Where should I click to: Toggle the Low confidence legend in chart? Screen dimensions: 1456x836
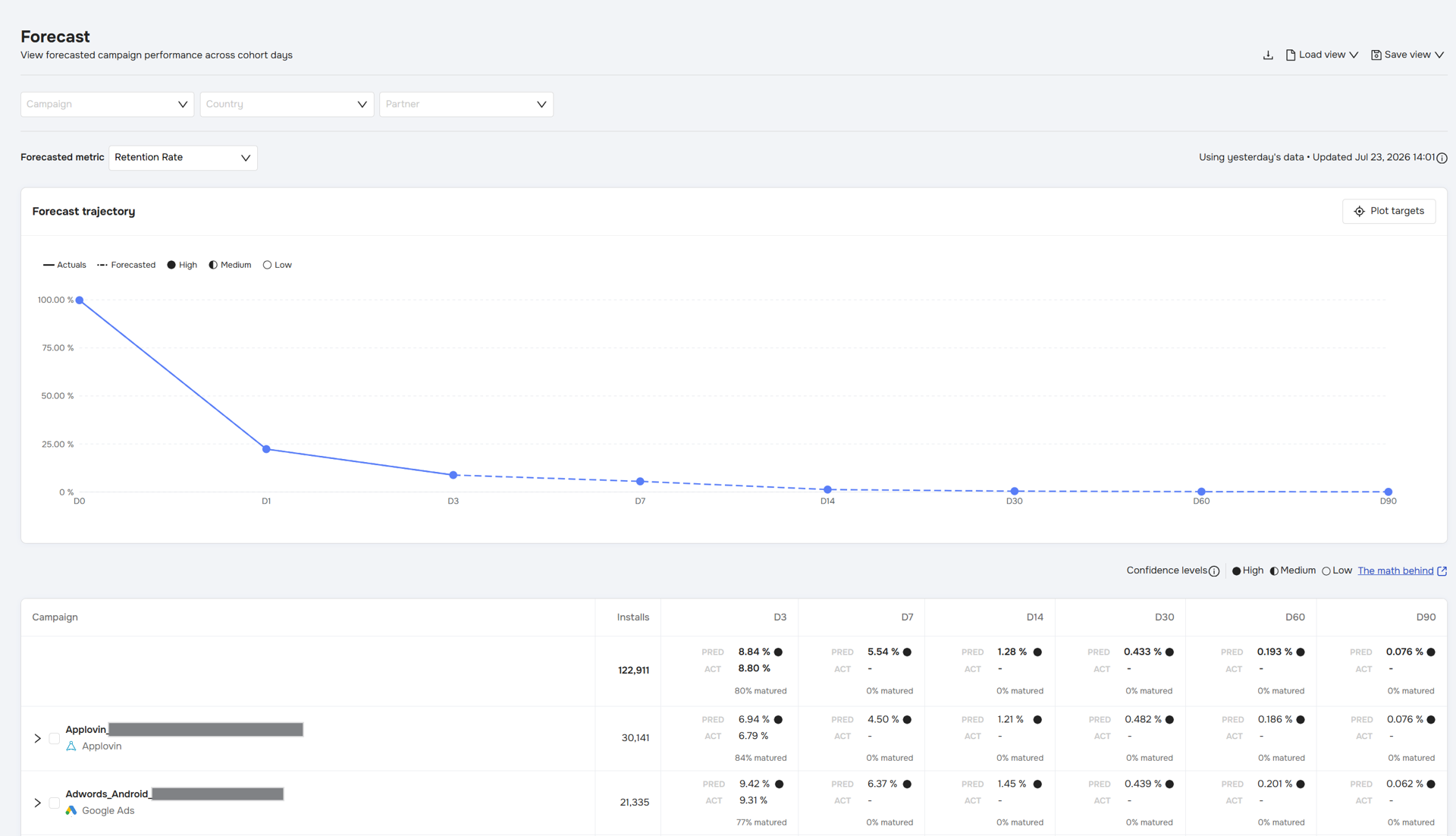tap(278, 265)
